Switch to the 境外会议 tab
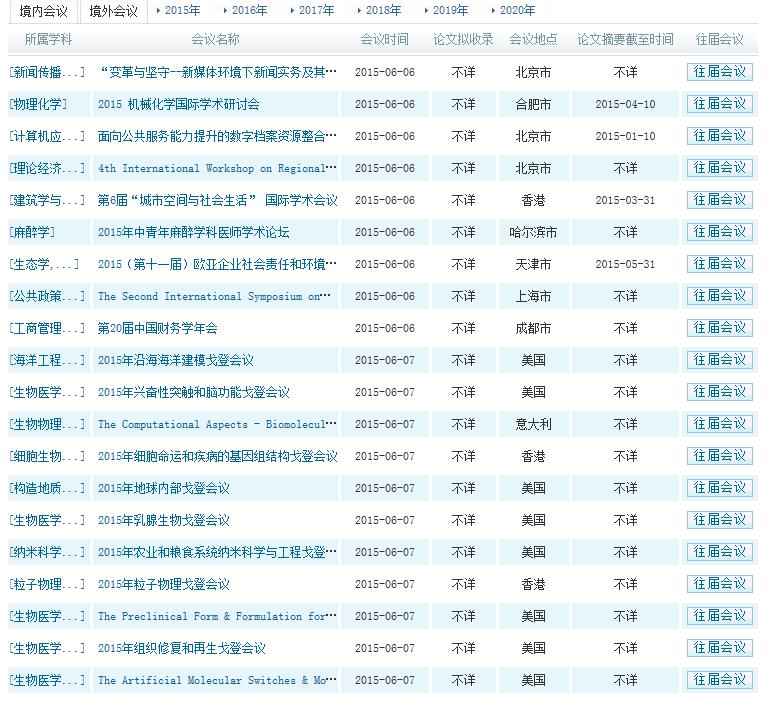Viewport: 769px width, 701px height. point(113,11)
